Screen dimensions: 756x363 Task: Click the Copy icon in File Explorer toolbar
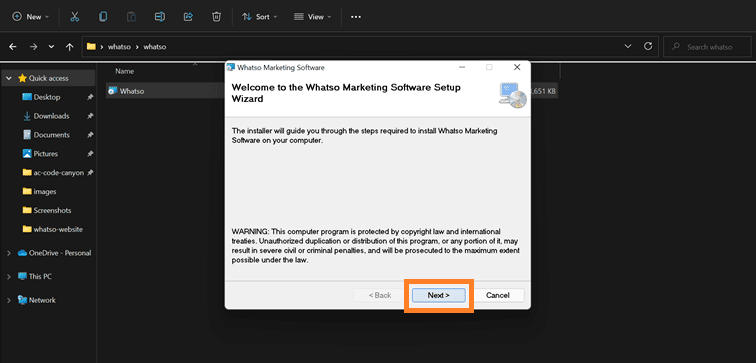[x=103, y=16]
